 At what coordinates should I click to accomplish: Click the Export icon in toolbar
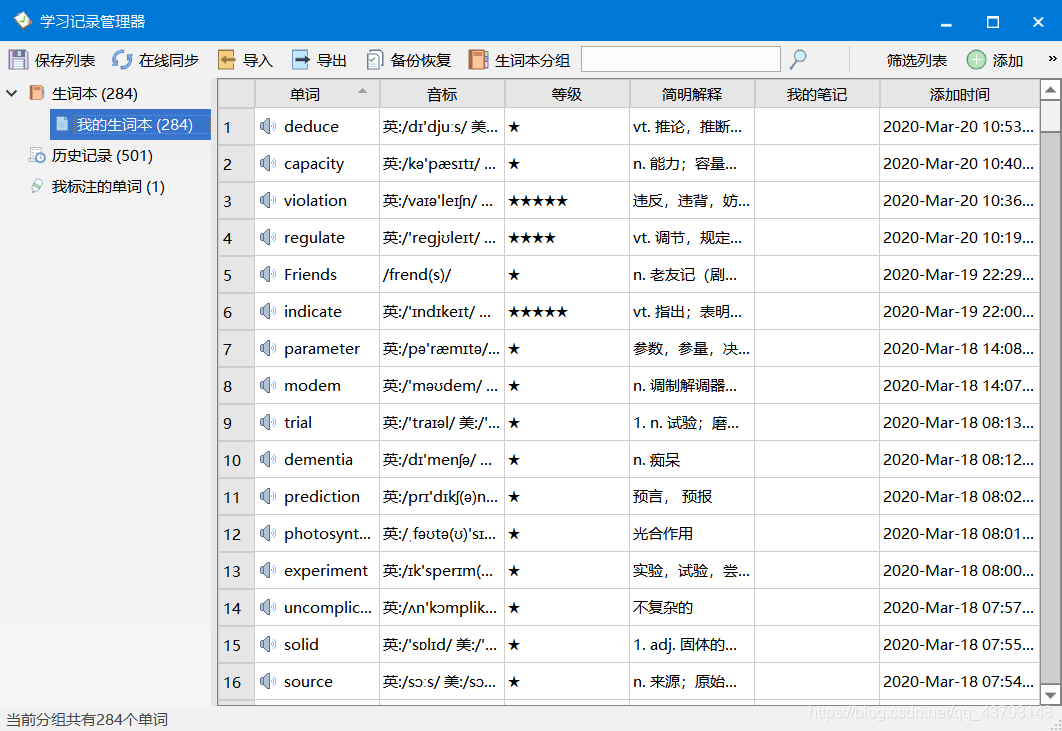[301, 60]
